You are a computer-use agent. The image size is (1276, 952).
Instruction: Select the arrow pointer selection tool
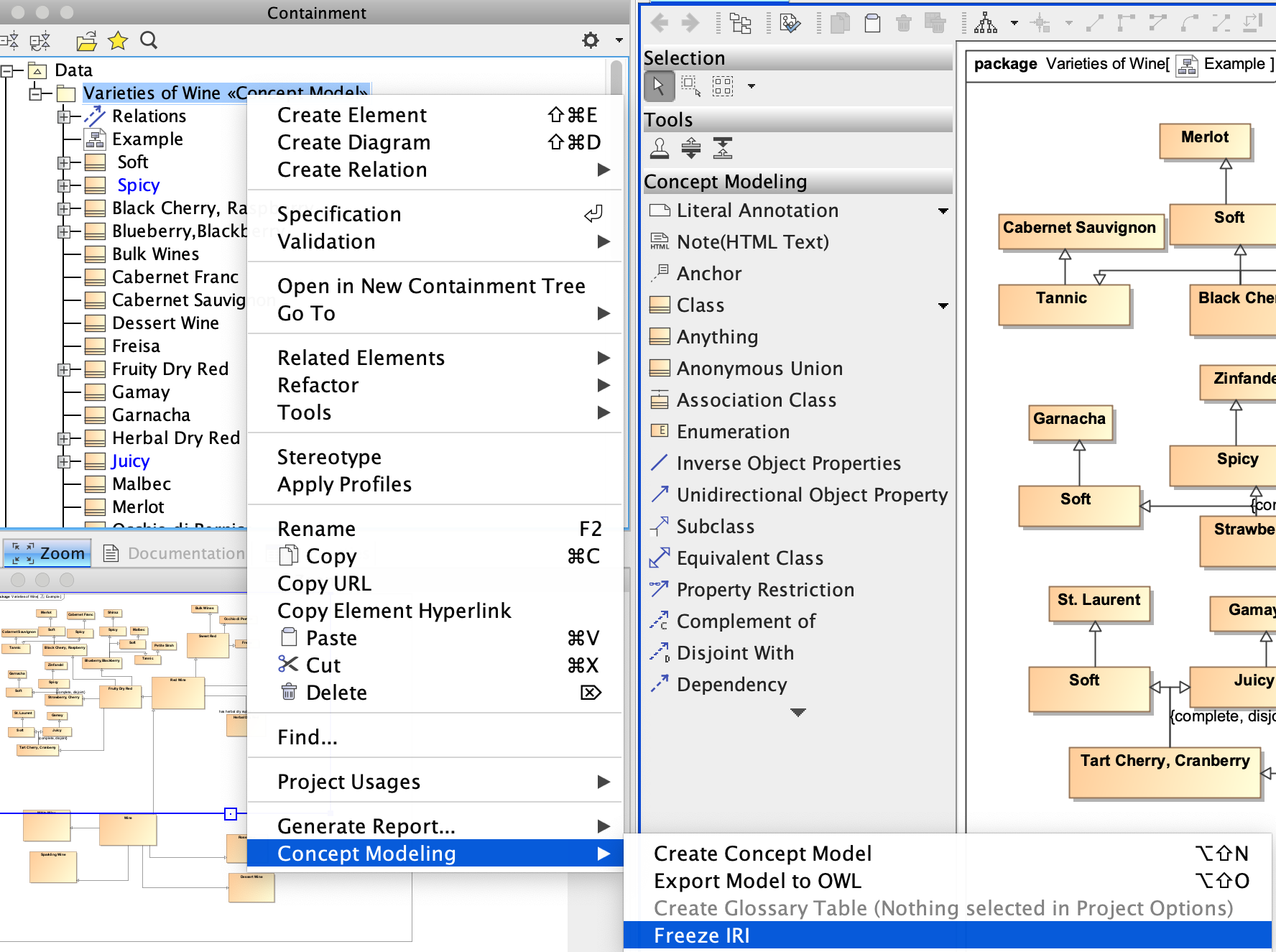pyautogui.click(x=658, y=86)
